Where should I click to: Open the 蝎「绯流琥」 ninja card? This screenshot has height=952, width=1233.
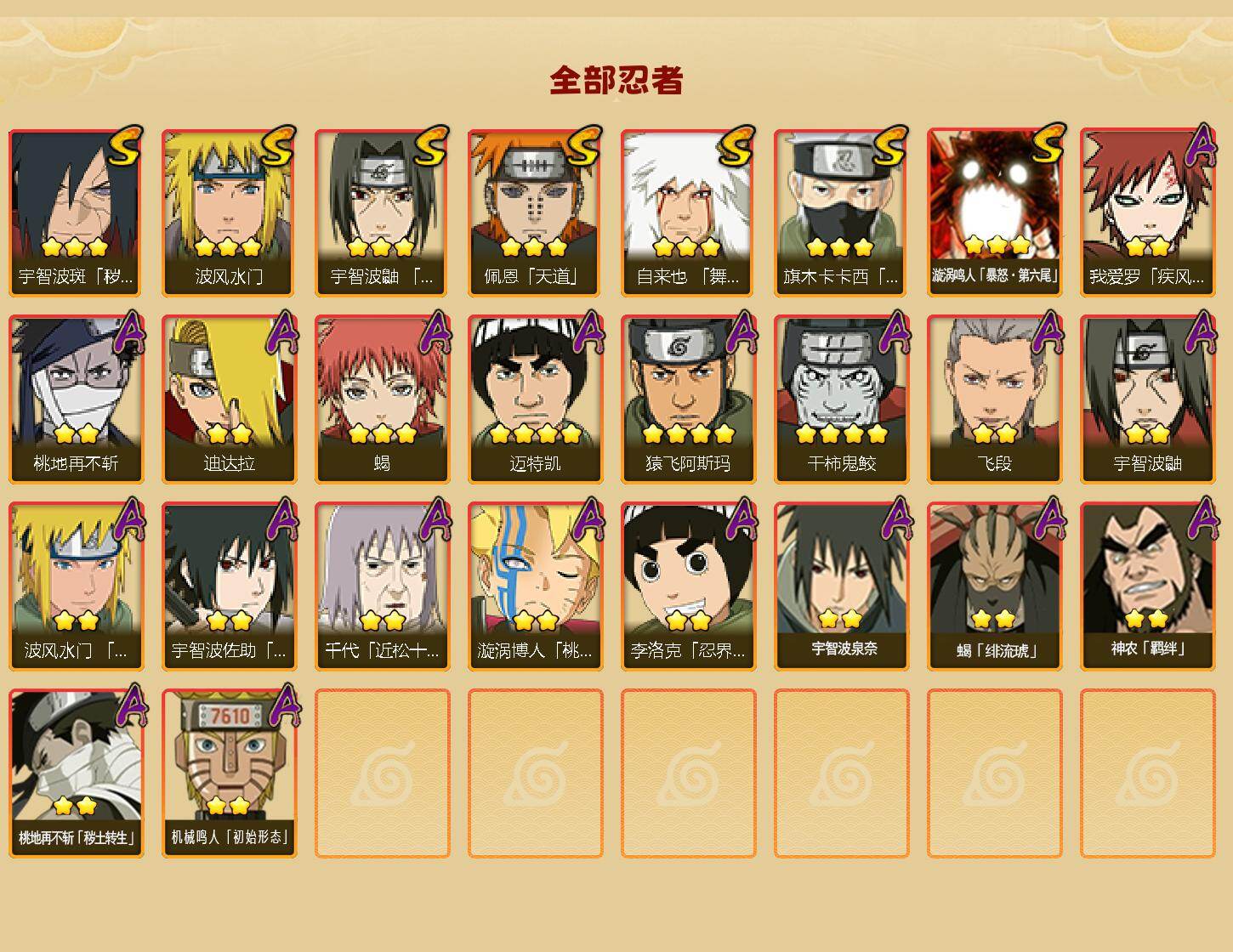click(x=994, y=586)
